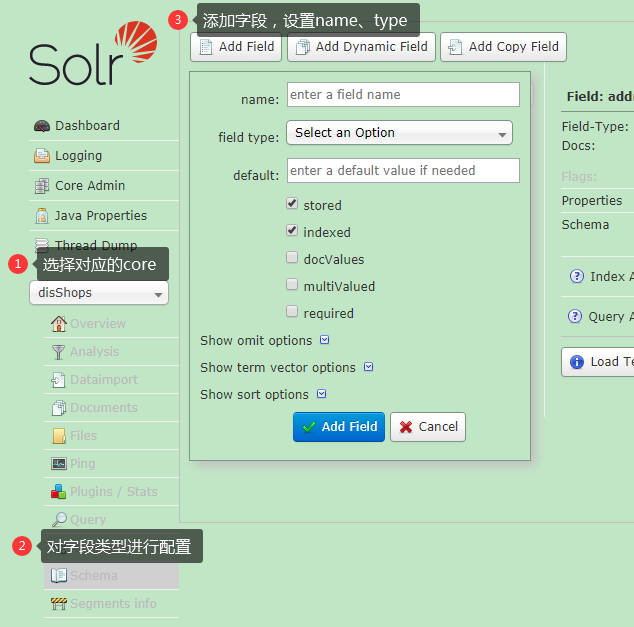Focus the field name input
The image size is (634, 627).
click(403, 95)
